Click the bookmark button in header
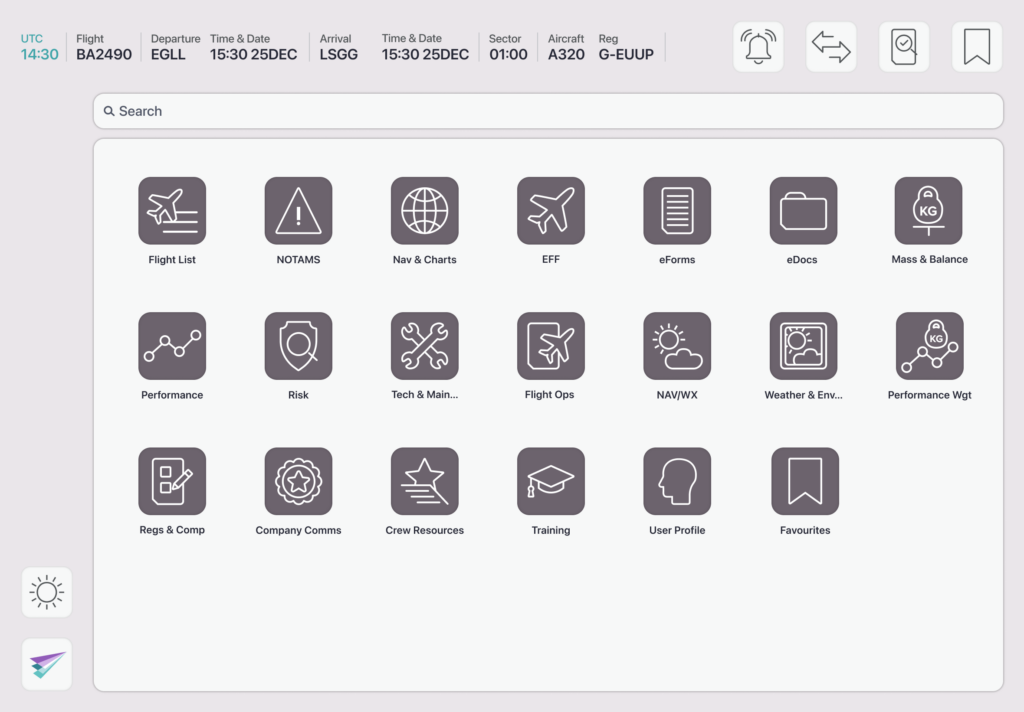The image size is (1024, 712). [976, 47]
